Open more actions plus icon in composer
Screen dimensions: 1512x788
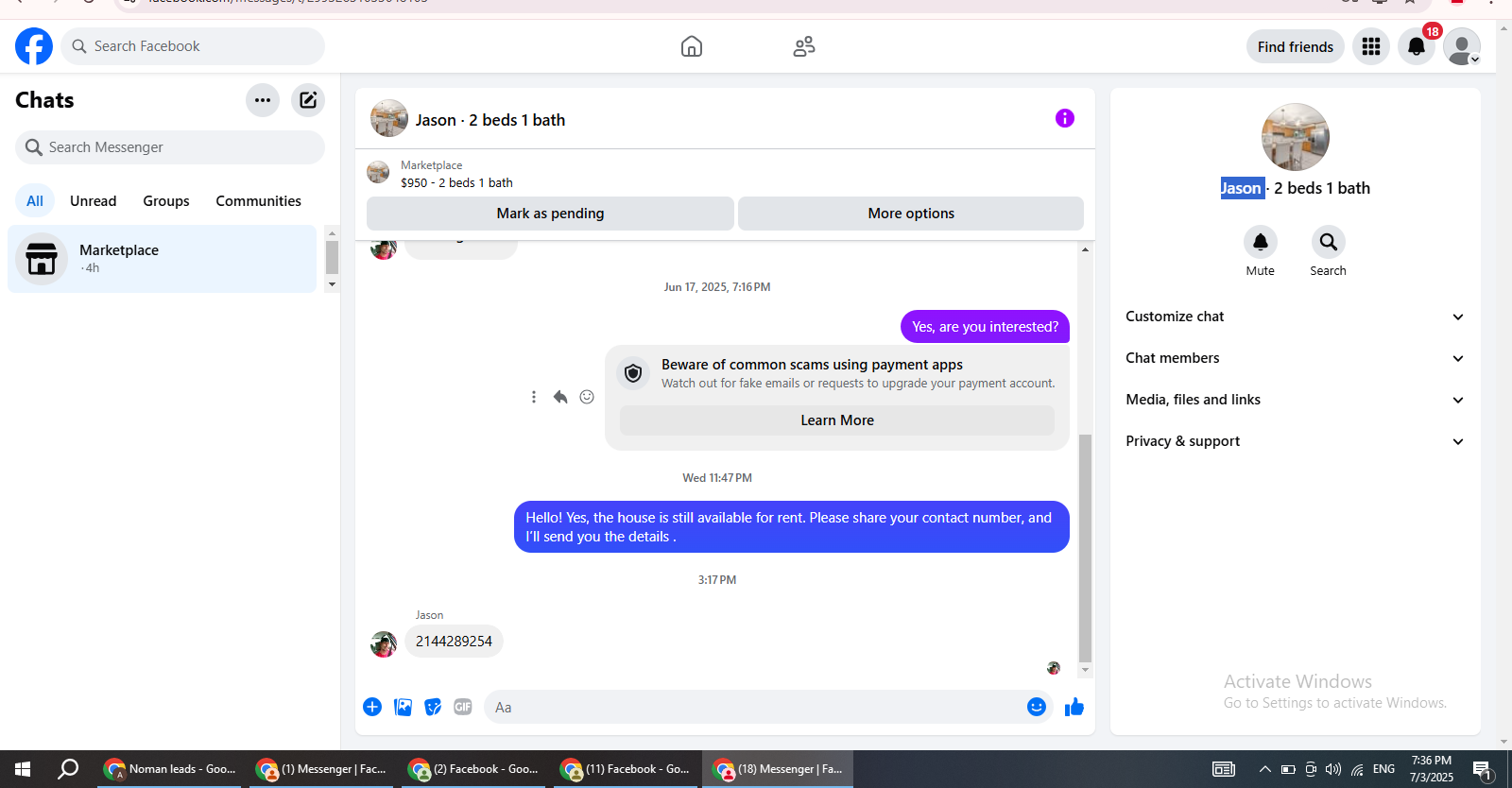[372, 707]
